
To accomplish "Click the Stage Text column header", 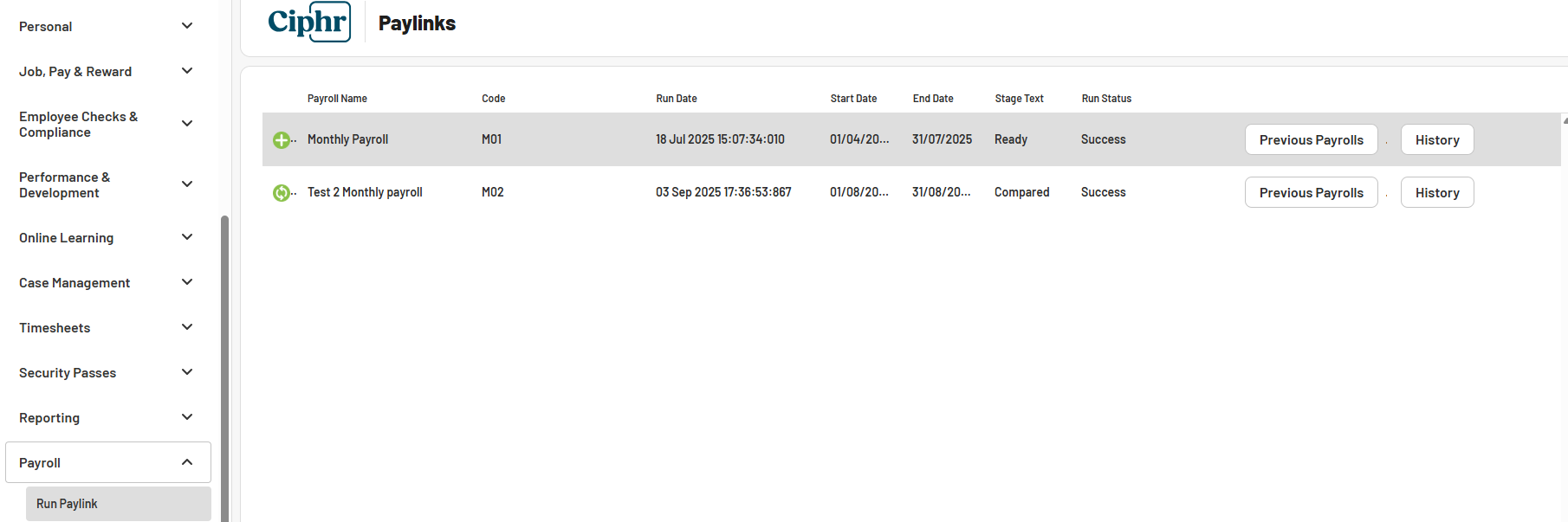I will point(1019,99).
